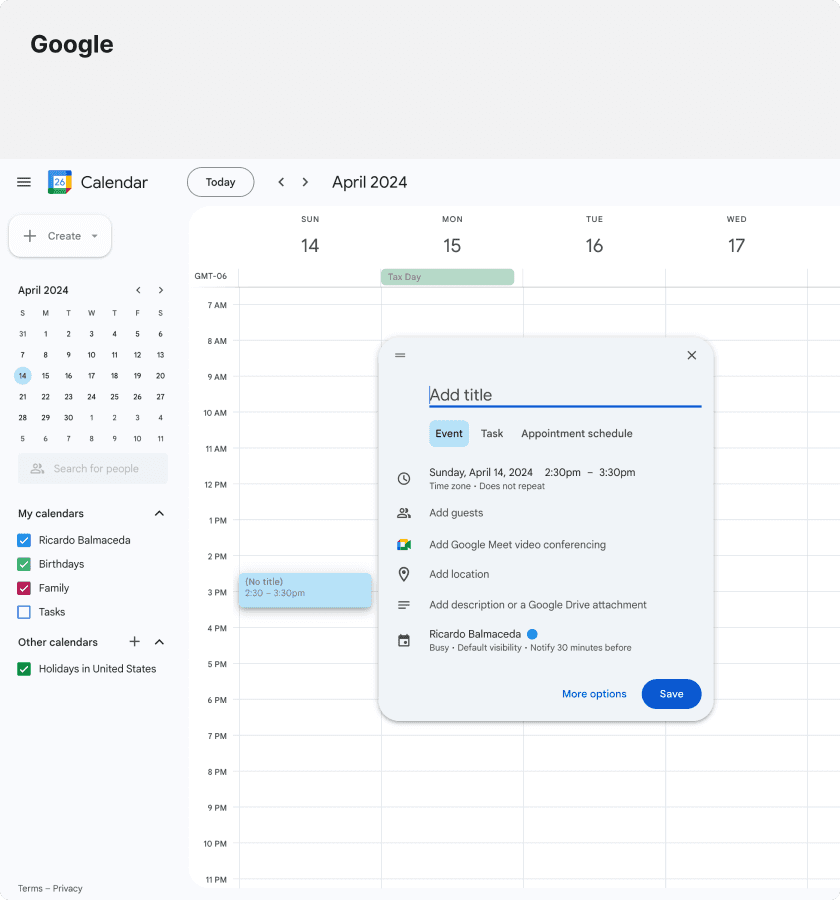The image size is (840, 900).
Task: Click the guests people icon in the dialog
Action: click(404, 513)
